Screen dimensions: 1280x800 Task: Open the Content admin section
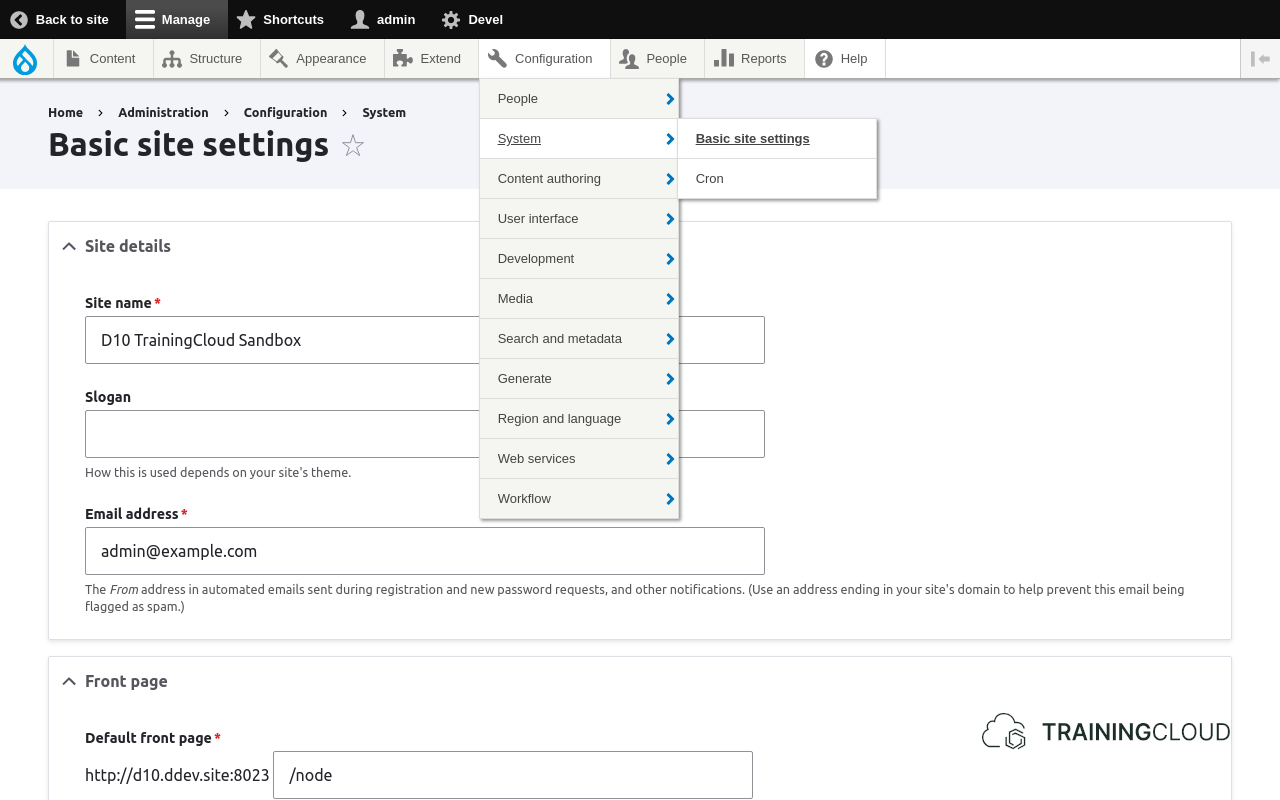[x=101, y=59]
